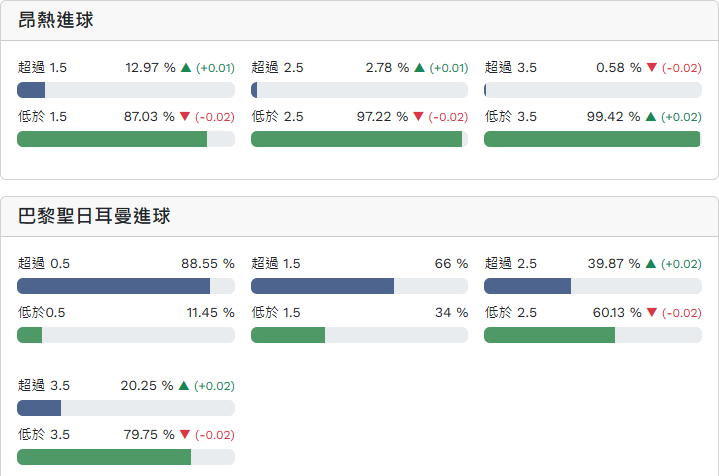Click the green up triangle beside 20.25 %
Screen dimensions: 719x476
(x=185, y=386)
